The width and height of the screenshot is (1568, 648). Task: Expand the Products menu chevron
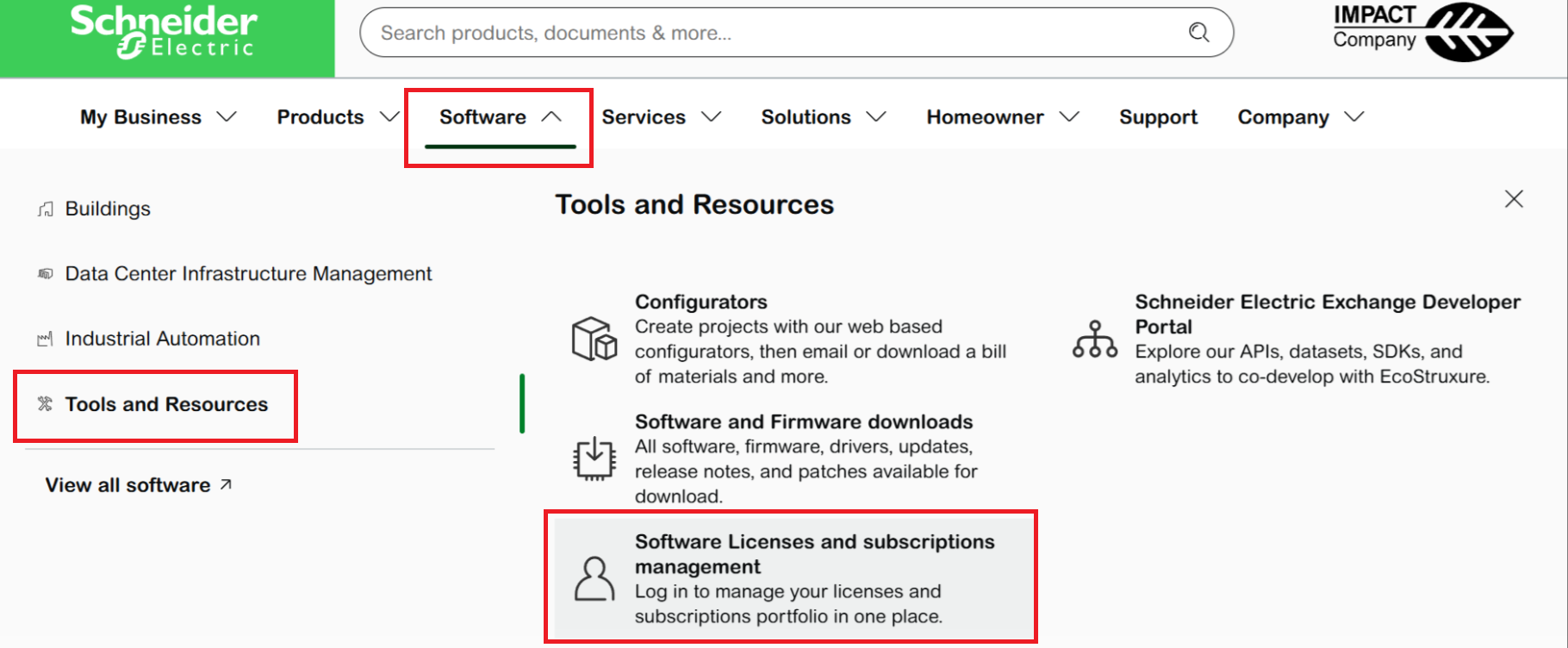point(389,116)
